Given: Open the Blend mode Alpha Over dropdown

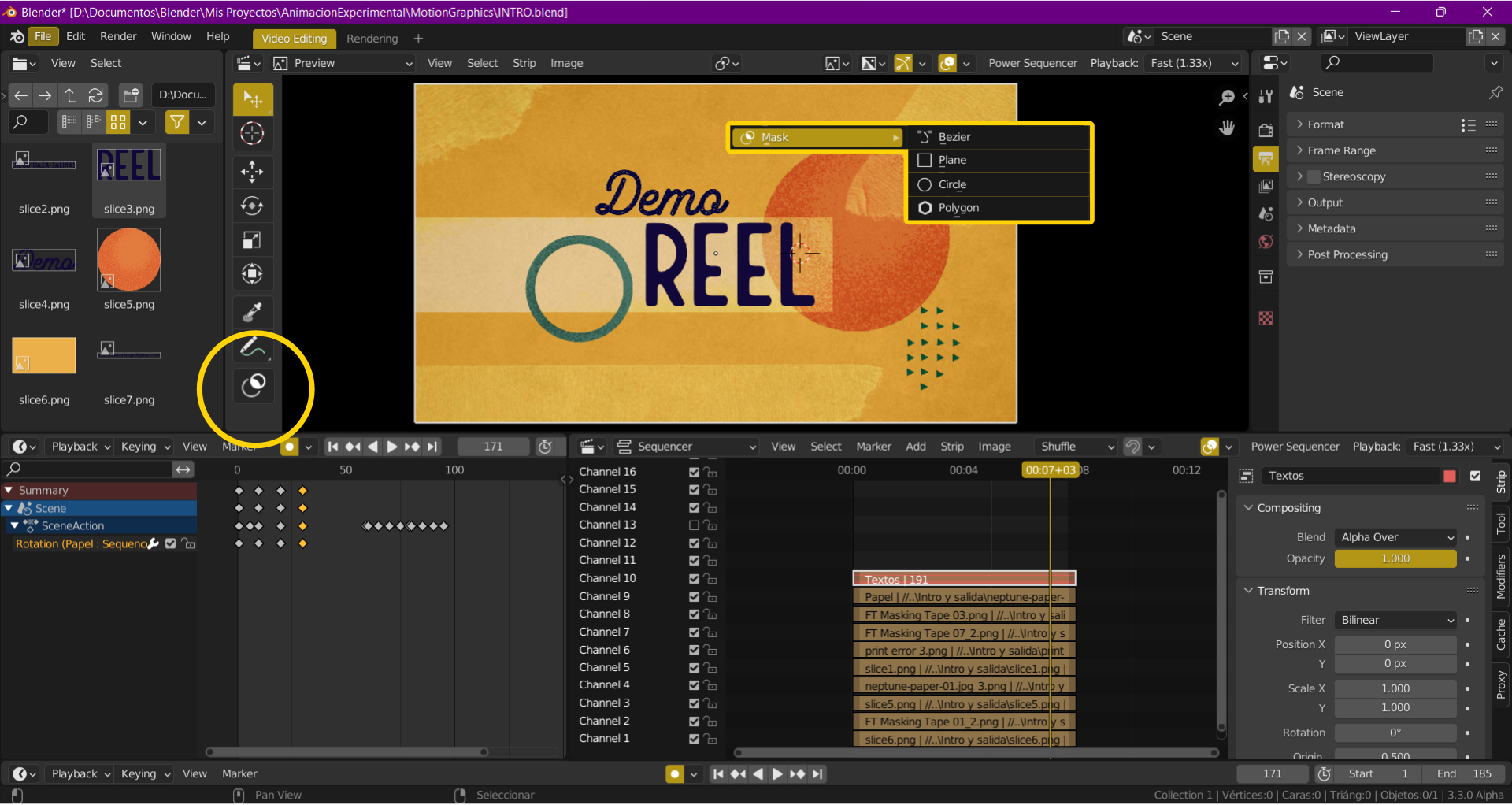Looking at the screenshot, I should [x=1395, y=537].
